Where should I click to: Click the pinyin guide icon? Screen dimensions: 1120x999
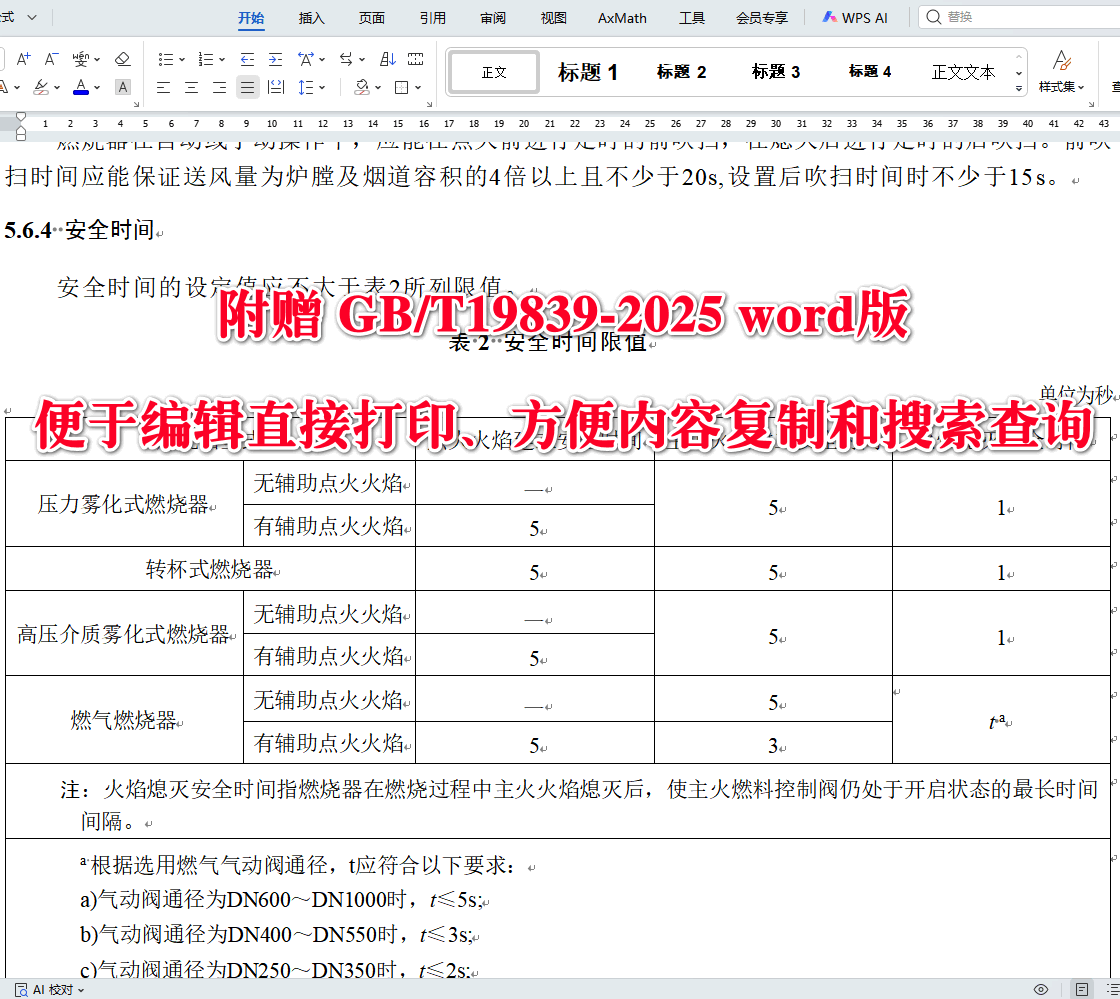pos(81,59)
